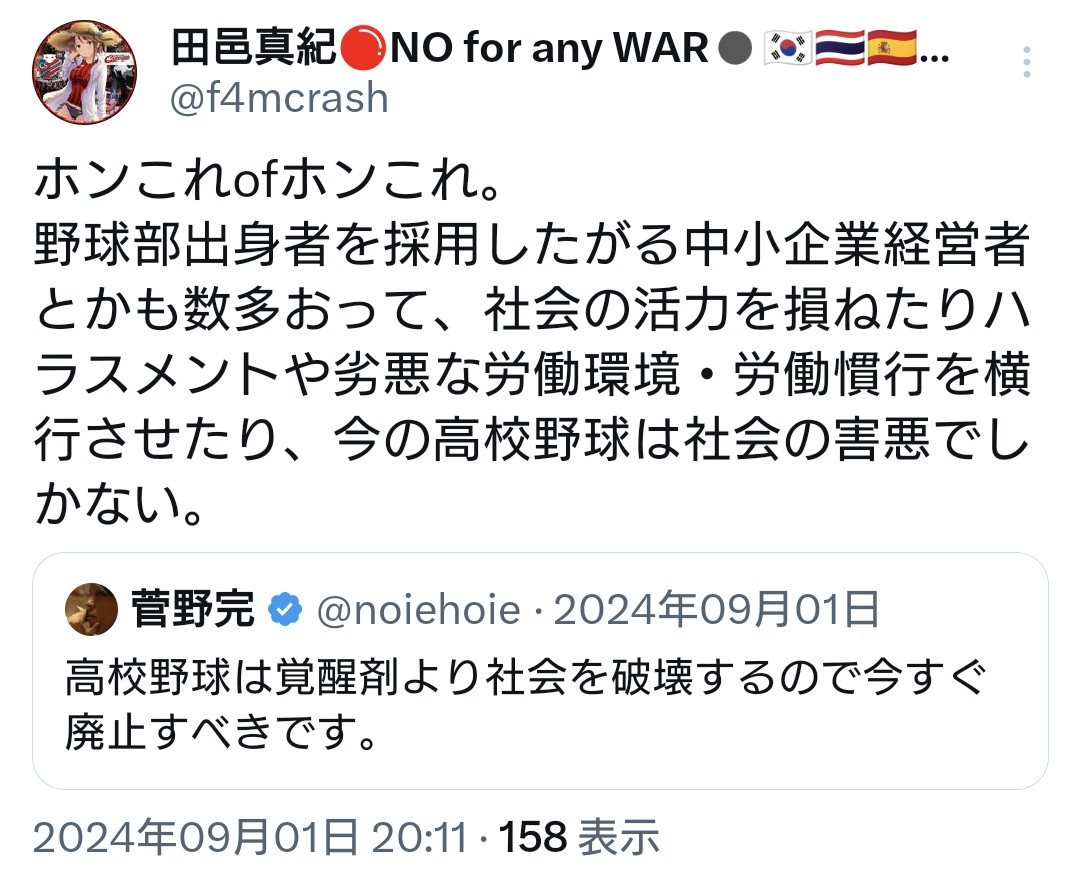1080x881 pixels.
Task: Open the 菅野完 author name link
Action: (193, 610)
